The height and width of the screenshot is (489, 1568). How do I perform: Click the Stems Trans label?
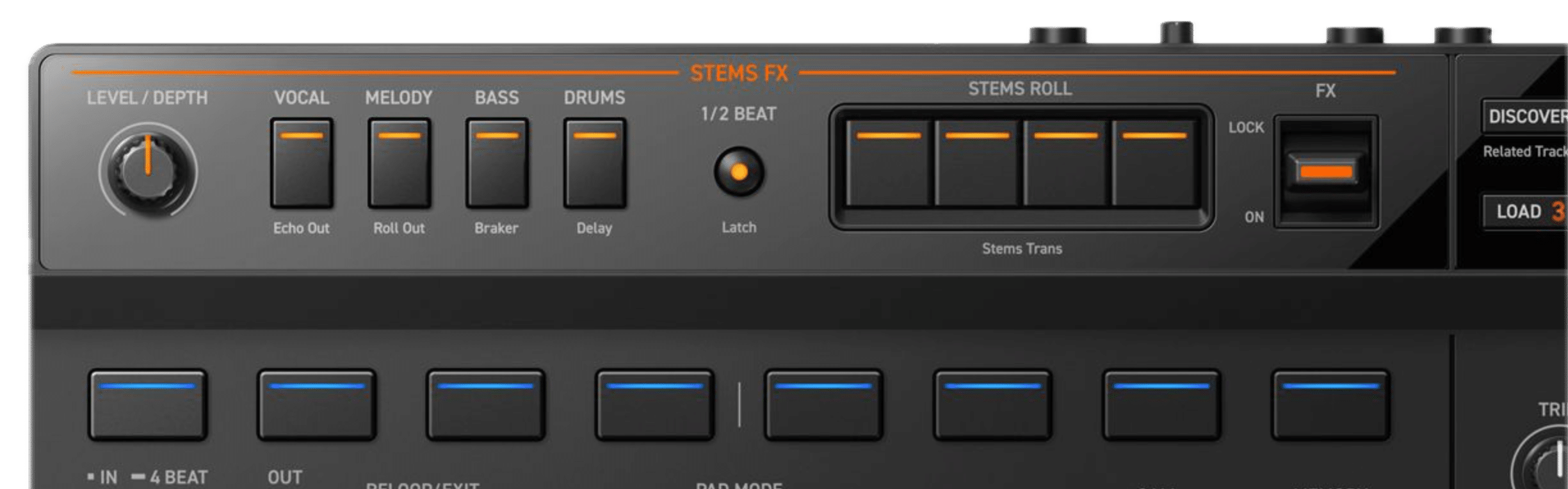pyautogui.click(x=1022, y=248)
